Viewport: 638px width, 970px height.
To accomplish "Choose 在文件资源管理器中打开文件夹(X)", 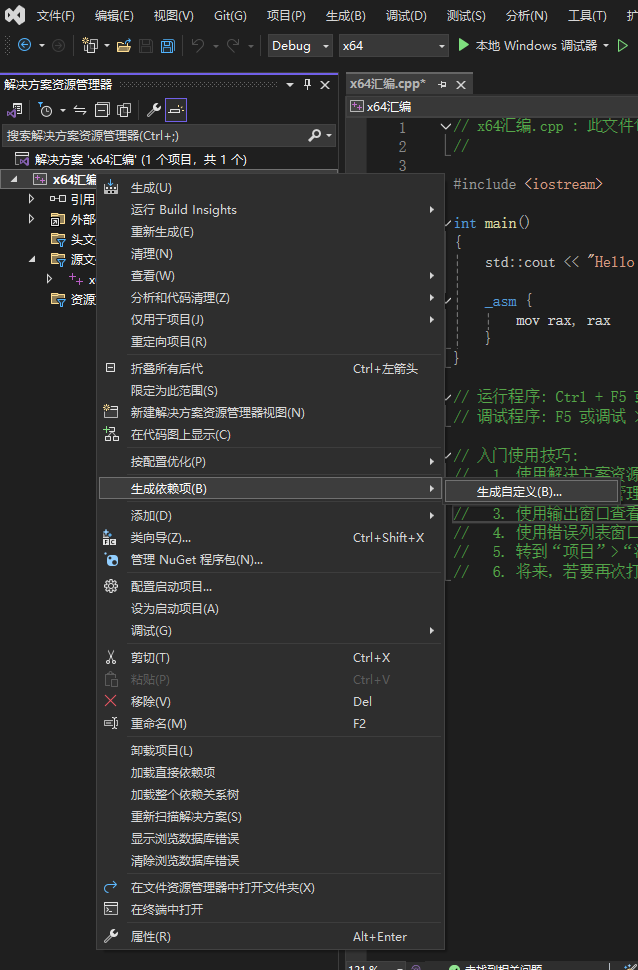I will click(270, 888).
